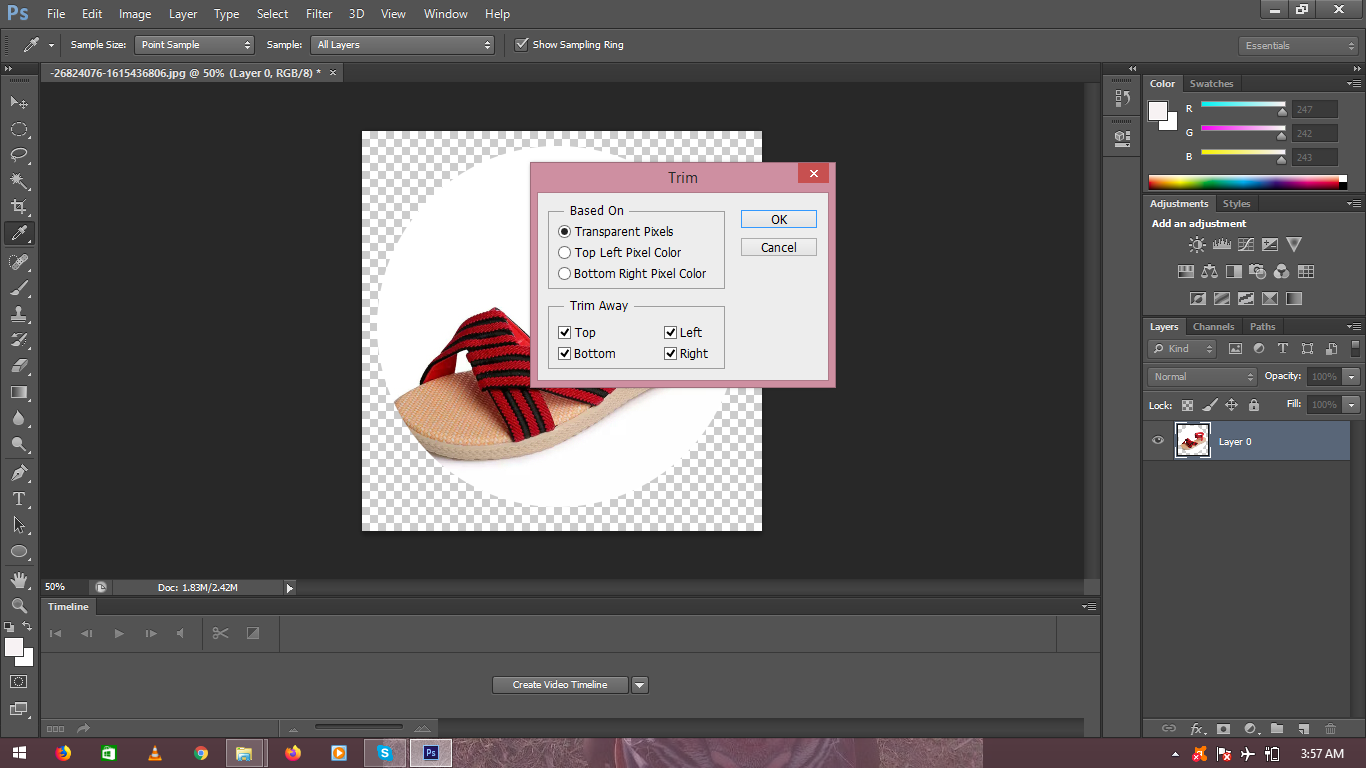Select the Brush tool
The width and height of the screenshot is (1366, 768).
pyautogui.click(x=19, y=288)
